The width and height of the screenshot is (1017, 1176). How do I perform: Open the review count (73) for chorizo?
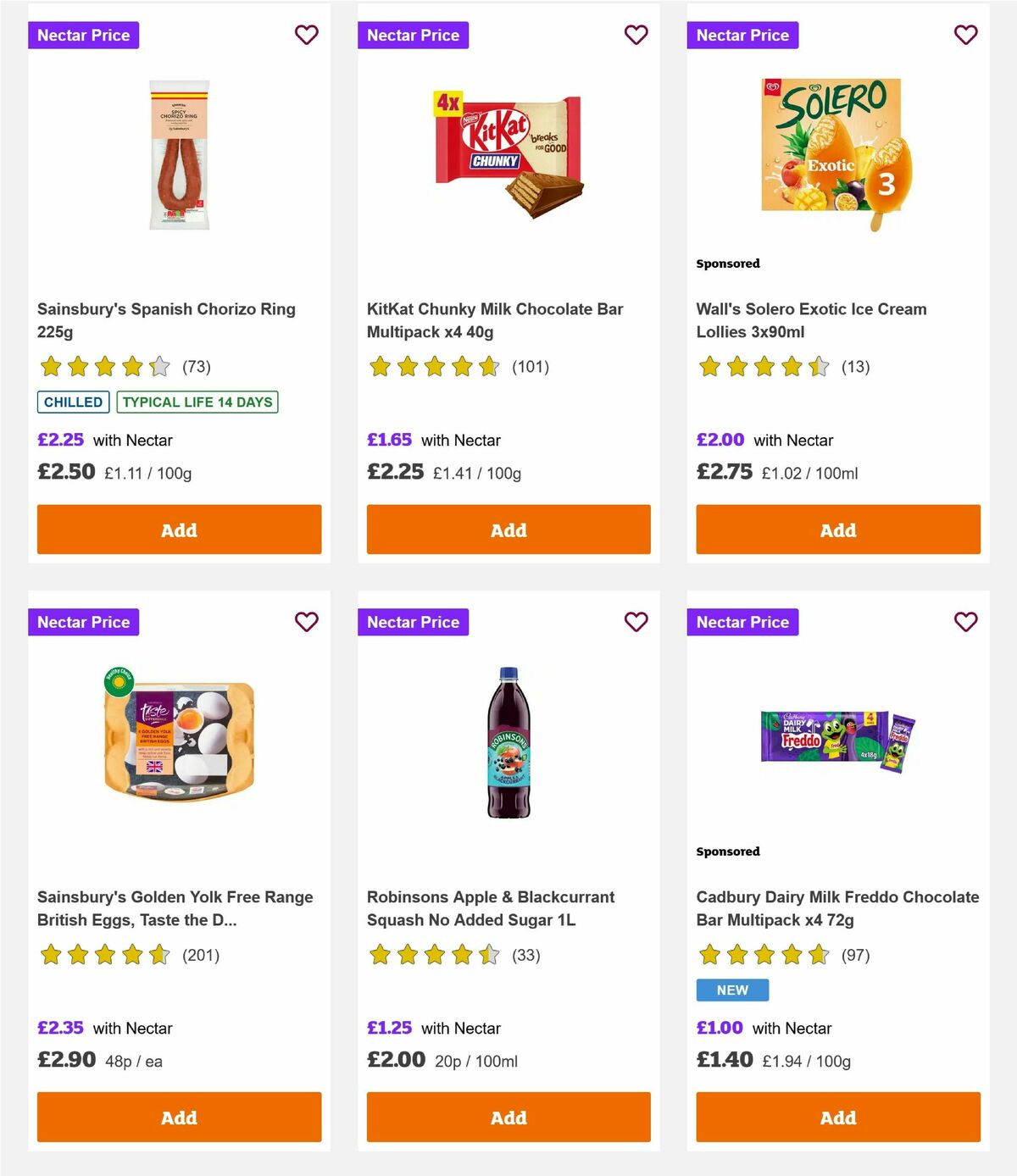(x=196, y=367)
